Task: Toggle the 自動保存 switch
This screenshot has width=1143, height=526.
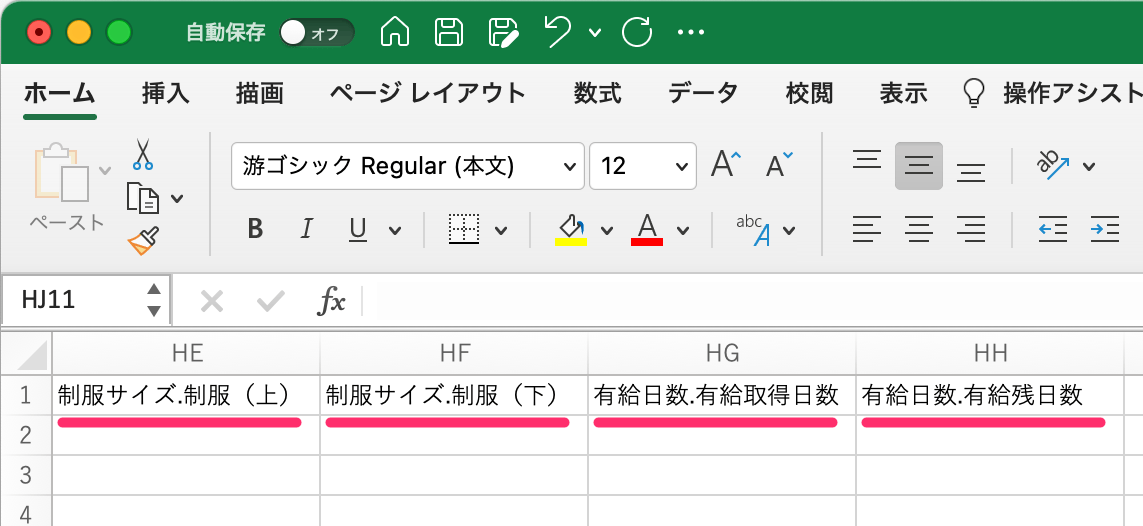Action: (317, 33)
